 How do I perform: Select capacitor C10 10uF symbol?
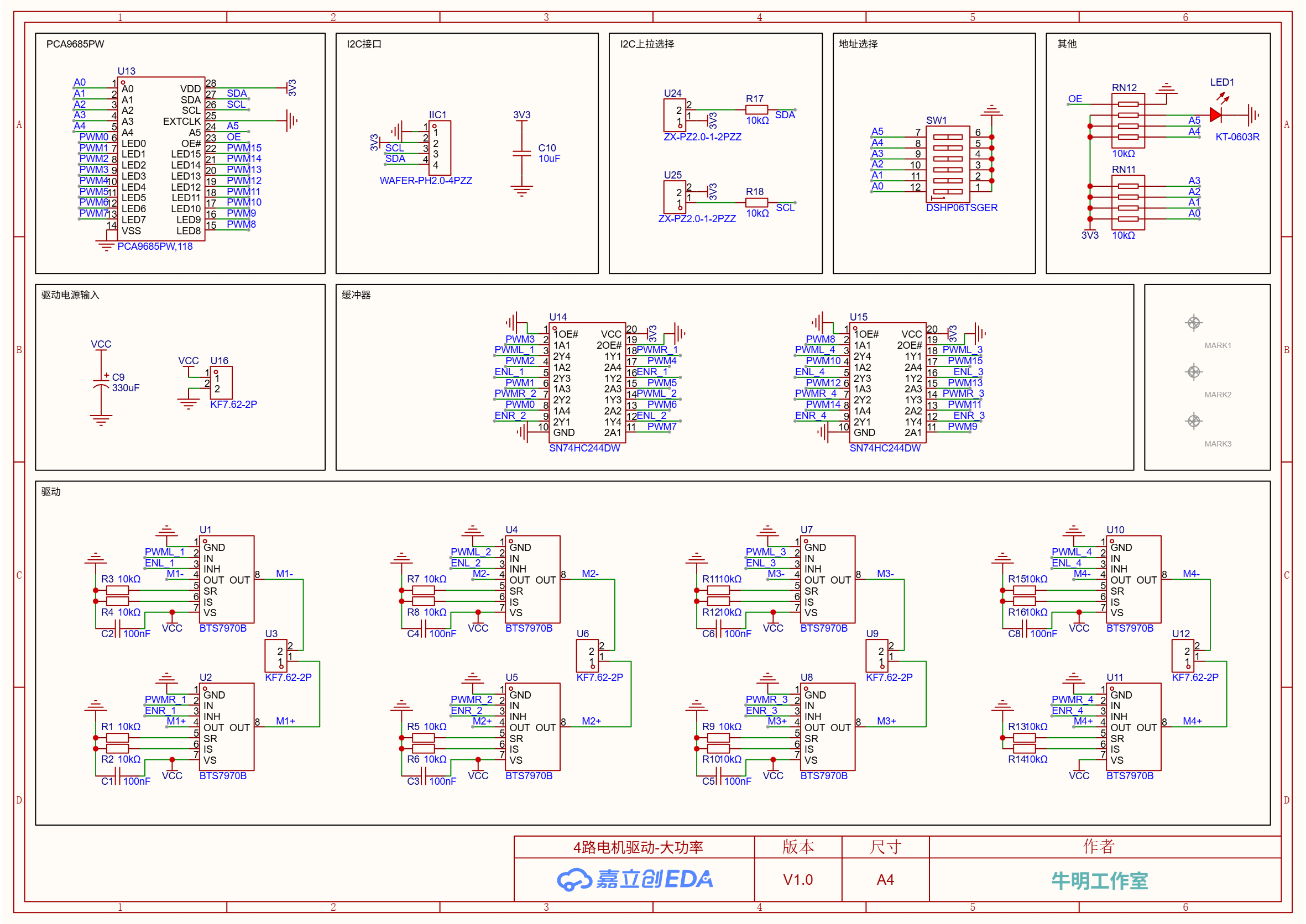click(521, 154)
